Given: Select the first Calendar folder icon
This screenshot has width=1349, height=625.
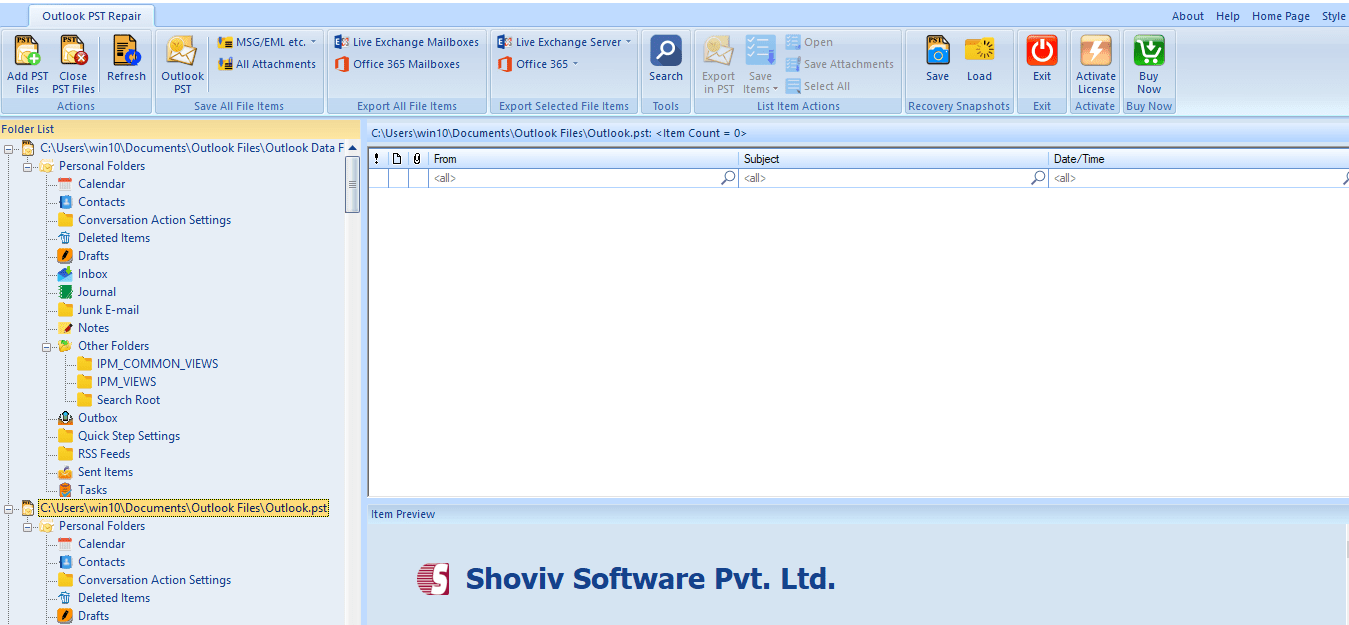Looking at the screenshot, I should (x=65, y=184).
